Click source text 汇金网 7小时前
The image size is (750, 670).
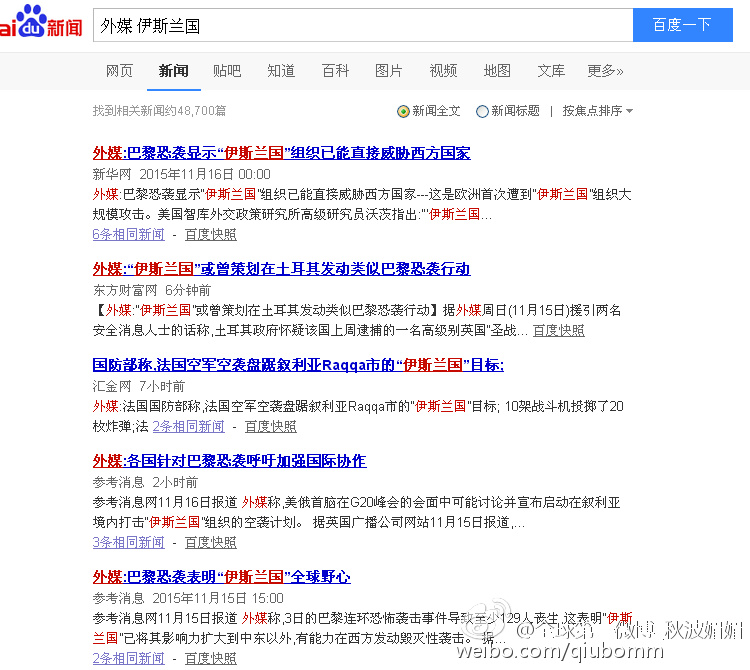tap(139, 386)
